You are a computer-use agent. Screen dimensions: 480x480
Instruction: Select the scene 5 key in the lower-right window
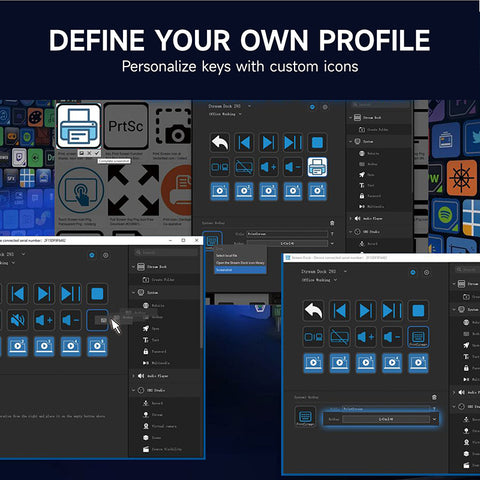(x=418, y=363)
